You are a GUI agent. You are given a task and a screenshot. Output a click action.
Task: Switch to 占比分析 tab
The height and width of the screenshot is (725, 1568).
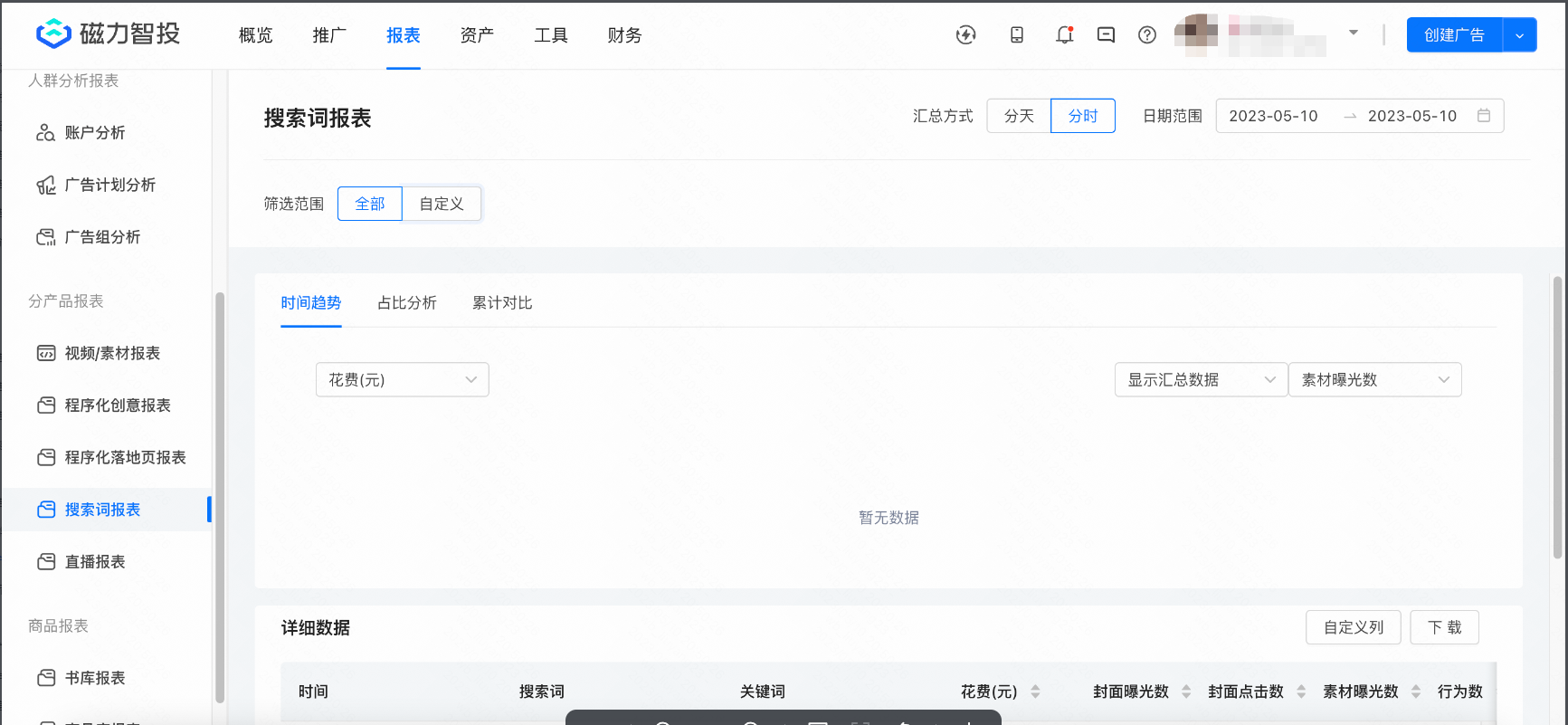pyautogui.click(x=407, y=303)
